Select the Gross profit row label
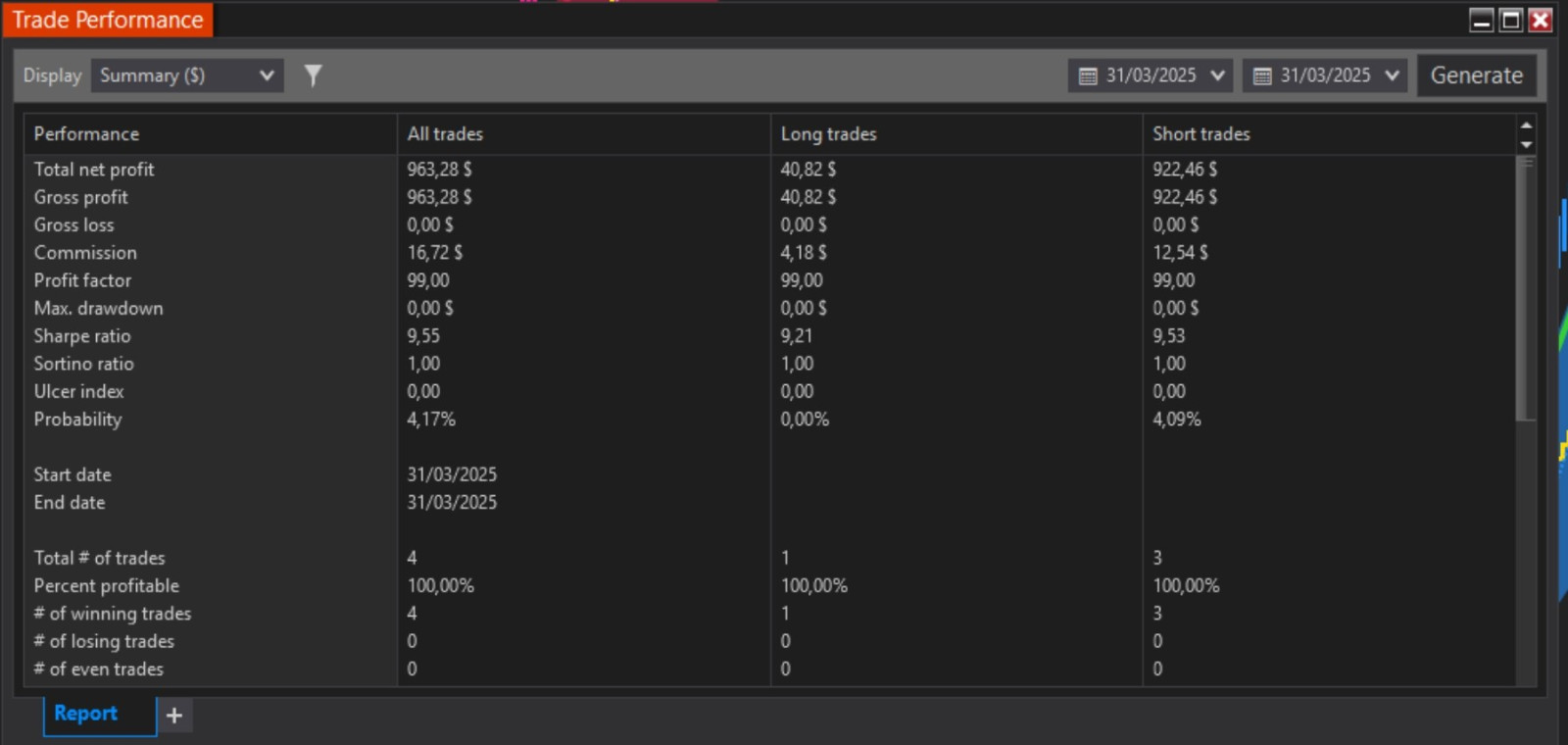This screenshot has width=1568, height=745. coord(80,197)
